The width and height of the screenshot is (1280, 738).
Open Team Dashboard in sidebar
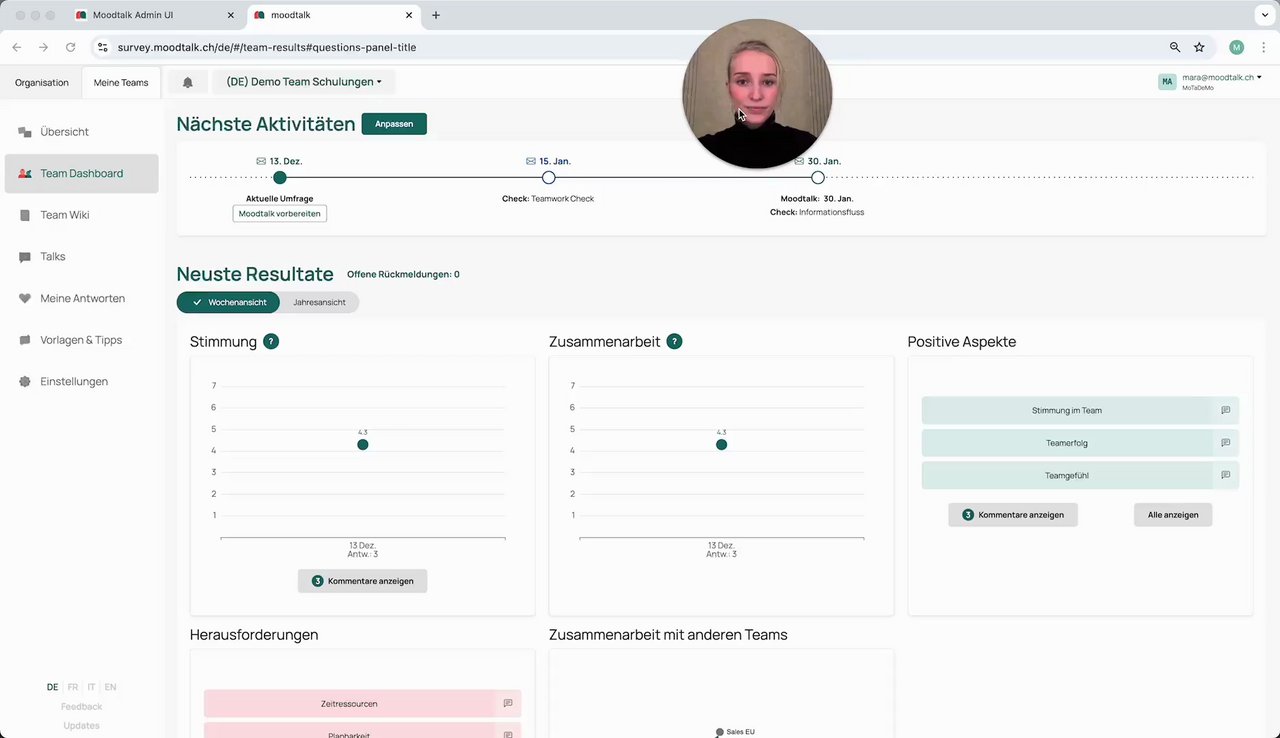pyautogui.click(x=81, y=173)
